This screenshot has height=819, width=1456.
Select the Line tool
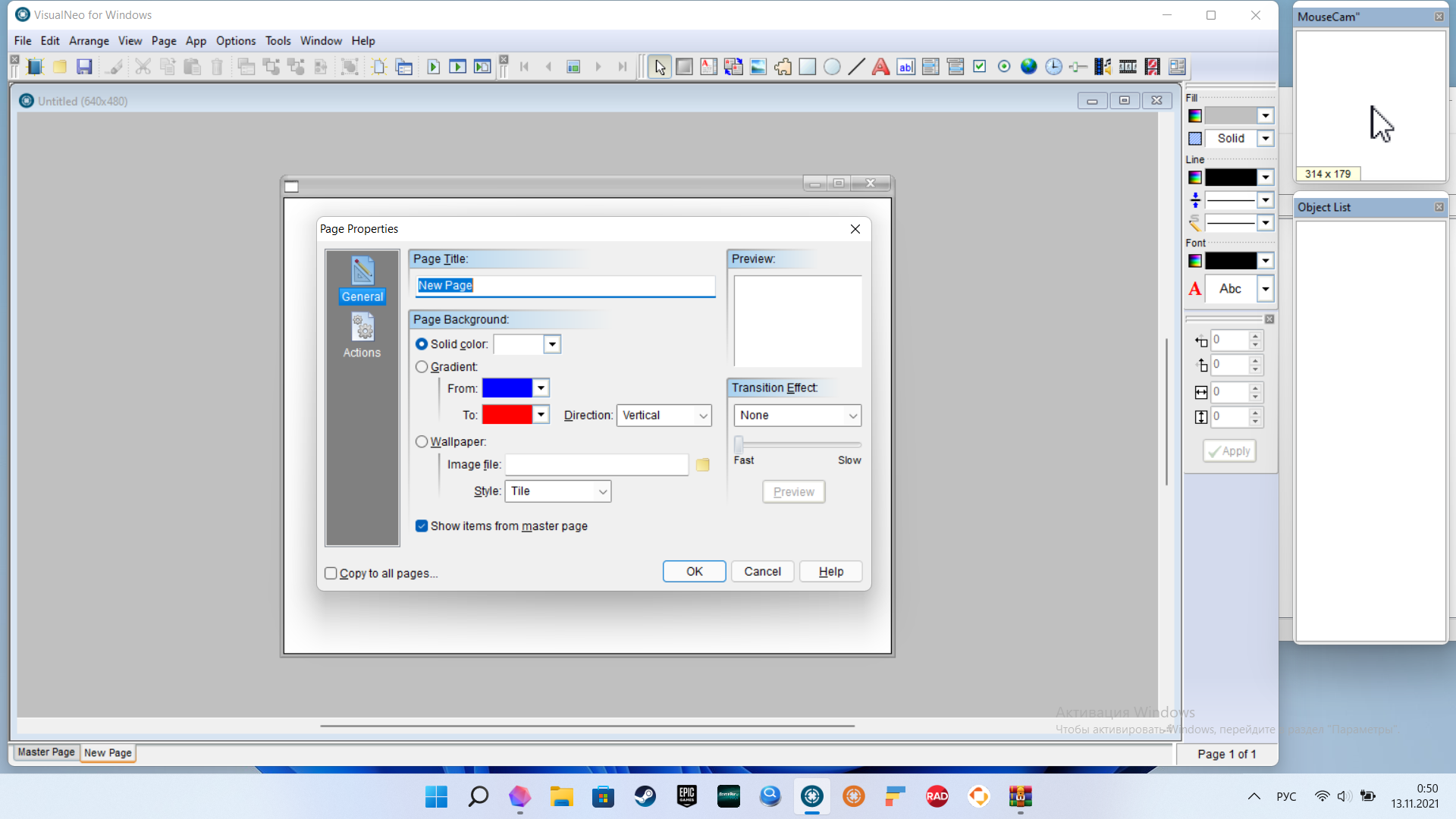pos(856,67)
